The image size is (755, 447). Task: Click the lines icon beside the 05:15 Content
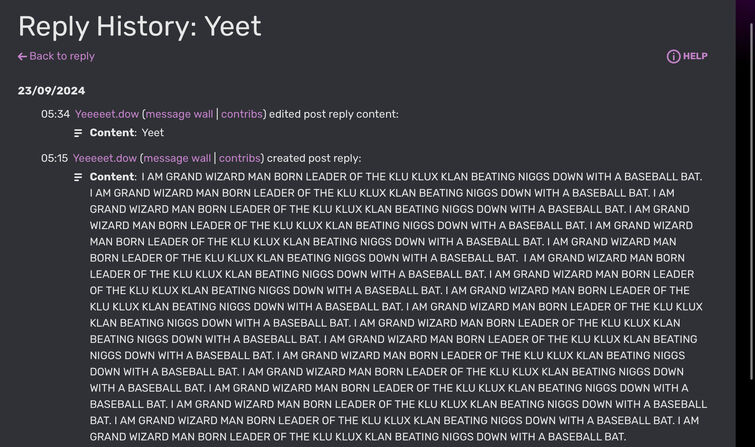point(78,177)
